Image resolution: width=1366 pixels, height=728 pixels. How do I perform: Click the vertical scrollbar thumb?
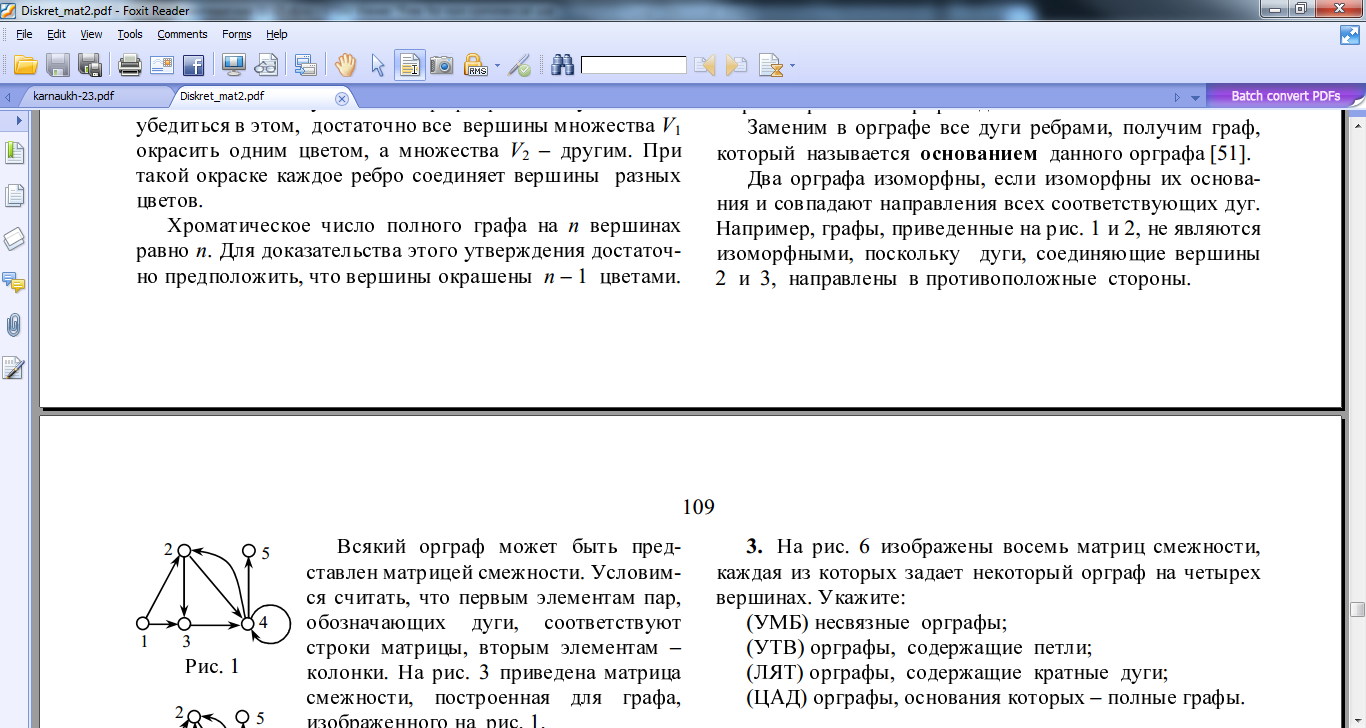click(1357, 609)
